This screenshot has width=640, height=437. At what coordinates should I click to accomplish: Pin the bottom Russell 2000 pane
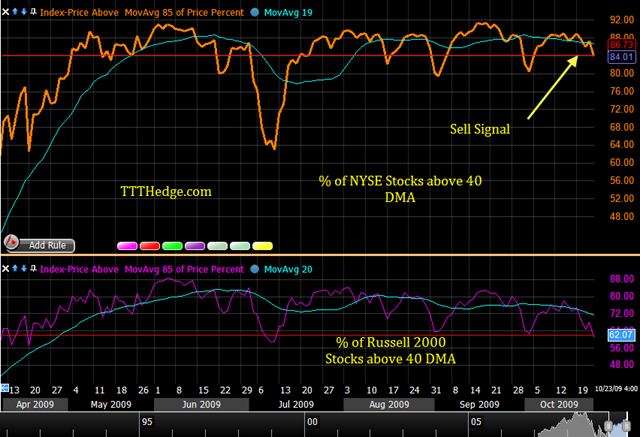[33, 268]
